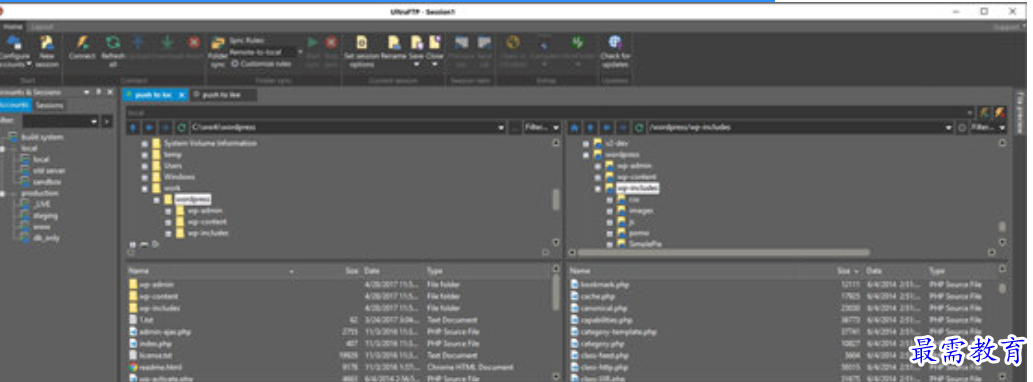Click Refresh all in the ribbon
The height and width of the screenshot is (382, 1033).
pos(113,51)
